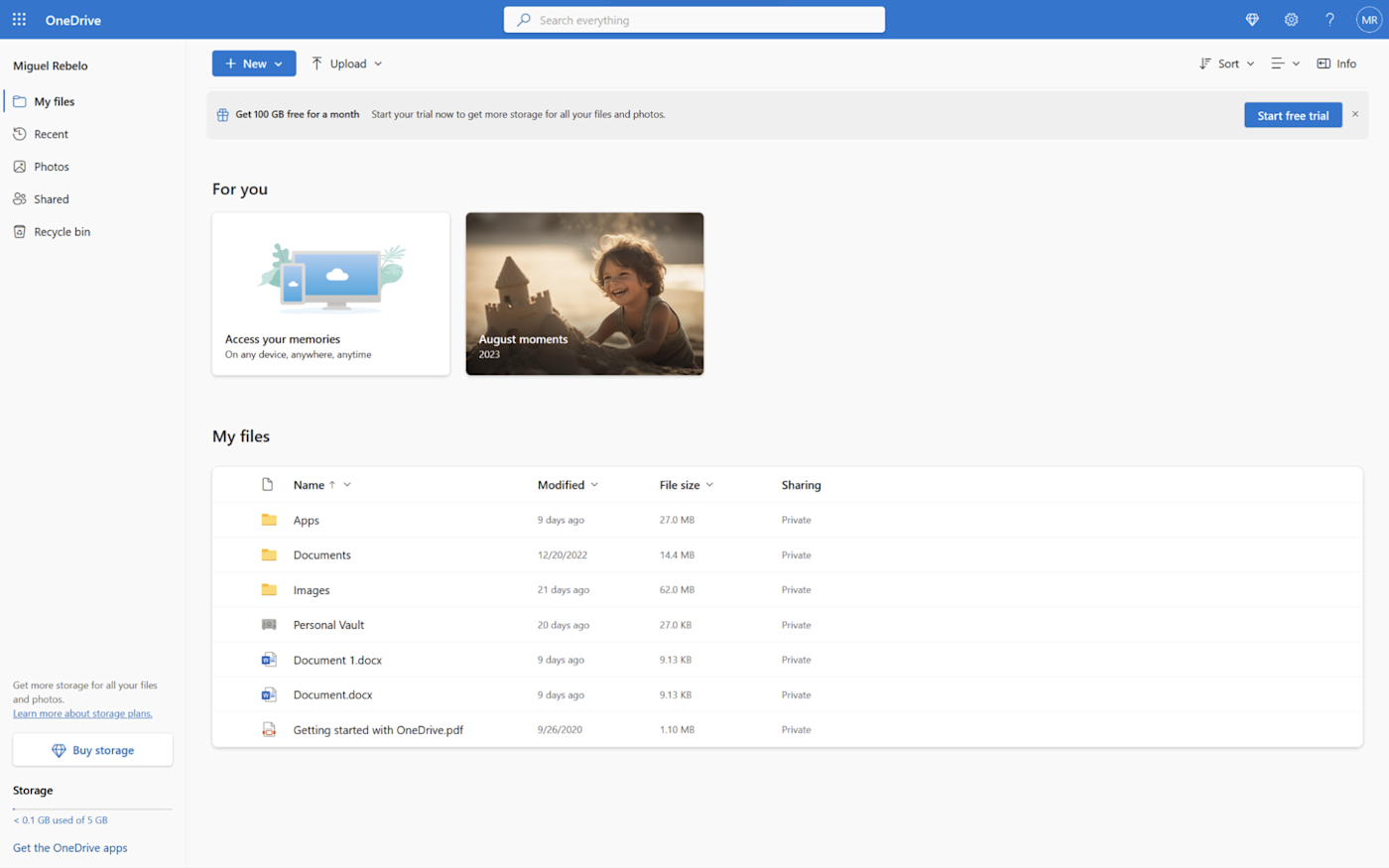Image resolution: width=1389 pixels, height=868 pixels.
Task: Click the Word icon for Document 1.docx
Action: click(269, 660)
